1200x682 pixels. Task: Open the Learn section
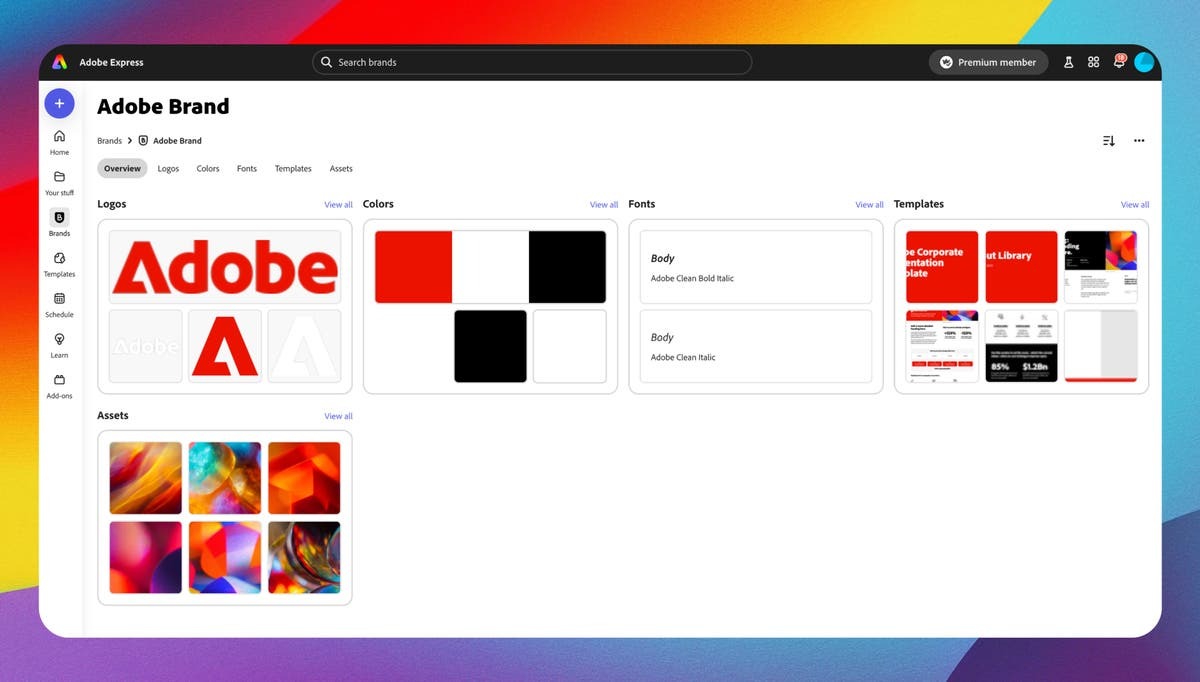pyautogui.click(x=59, y=343)
